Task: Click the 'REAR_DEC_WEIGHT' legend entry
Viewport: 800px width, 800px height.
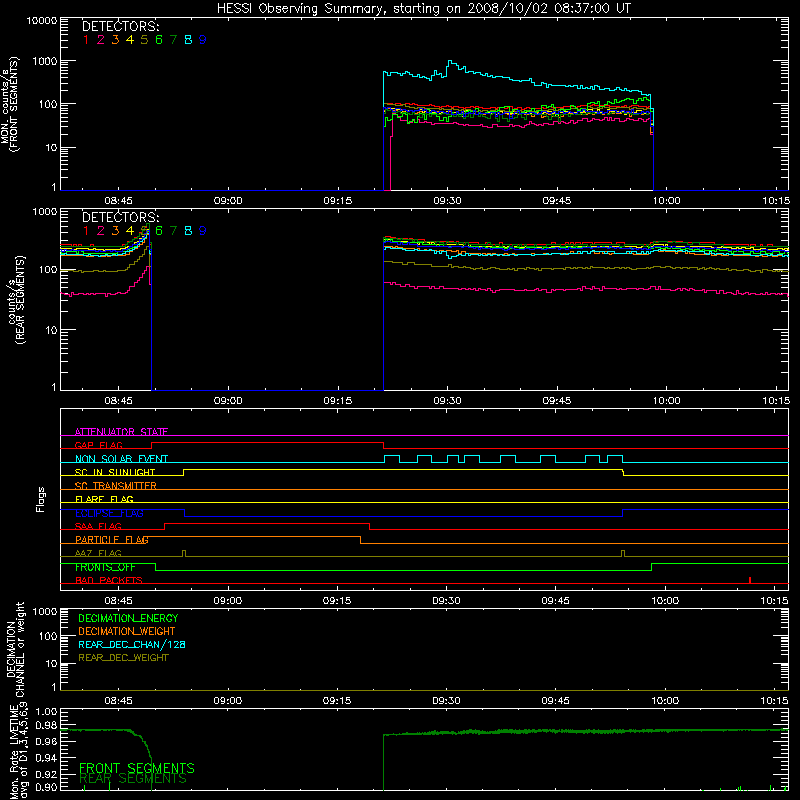Action: coord(123,658)
